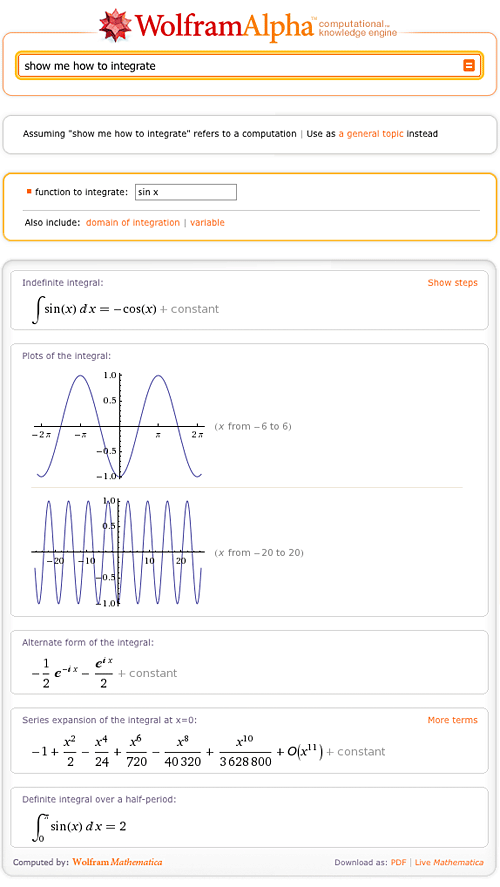Download results as PDF
This screenshot has height=887, width=500.
[x=398, y=863]
